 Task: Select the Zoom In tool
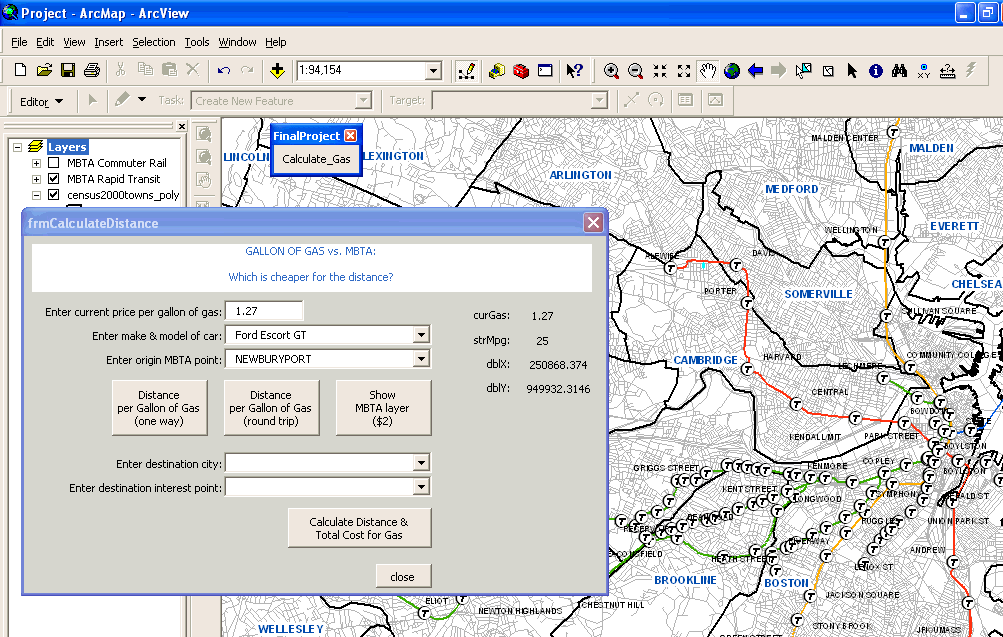coord(611,70)
